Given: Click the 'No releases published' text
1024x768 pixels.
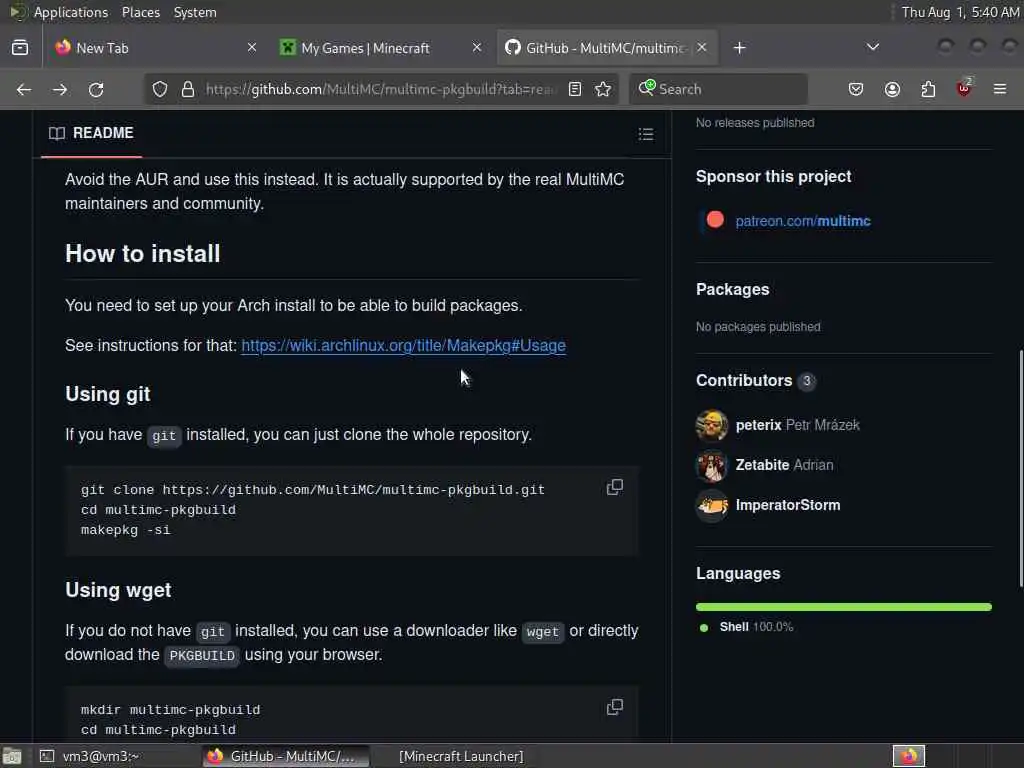Looking at the screenshot, I should pyautogui.click(x=755, y=123).
